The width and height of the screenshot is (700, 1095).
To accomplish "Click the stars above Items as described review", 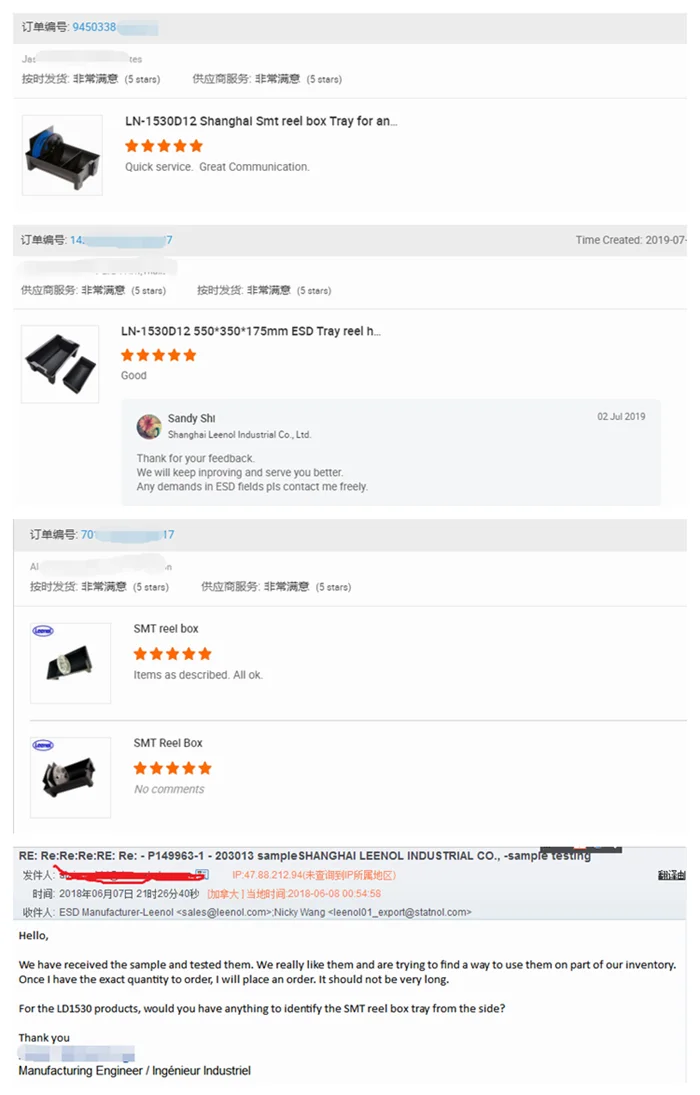I will (173, 654).
